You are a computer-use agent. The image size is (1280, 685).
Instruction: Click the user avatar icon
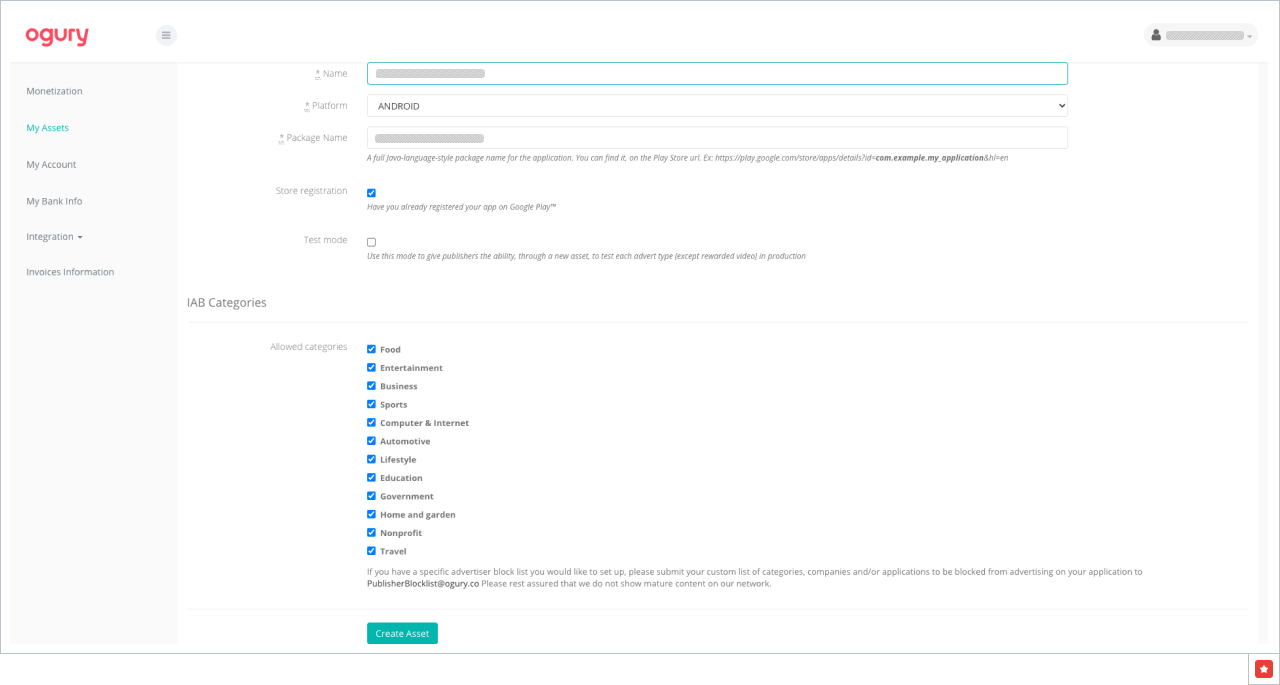(x=1156, y=35)
